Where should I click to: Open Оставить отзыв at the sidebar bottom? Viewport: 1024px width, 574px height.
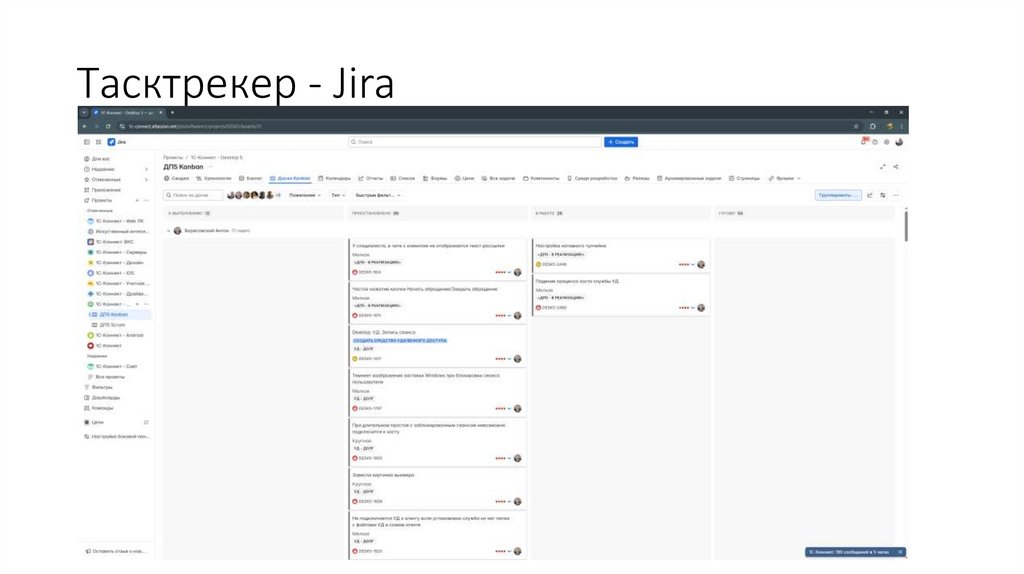(116, 551)
